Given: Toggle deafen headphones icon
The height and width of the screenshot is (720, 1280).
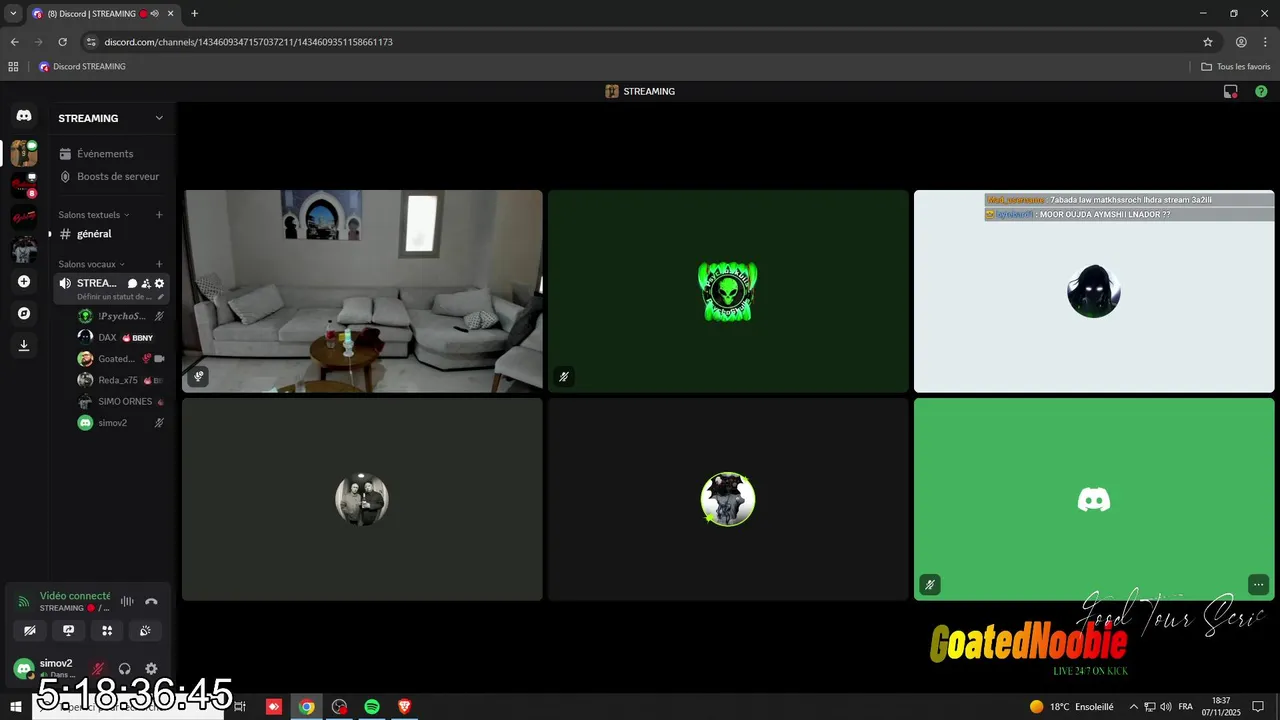Looking at the screenshot, I should (x=125, y=669).
